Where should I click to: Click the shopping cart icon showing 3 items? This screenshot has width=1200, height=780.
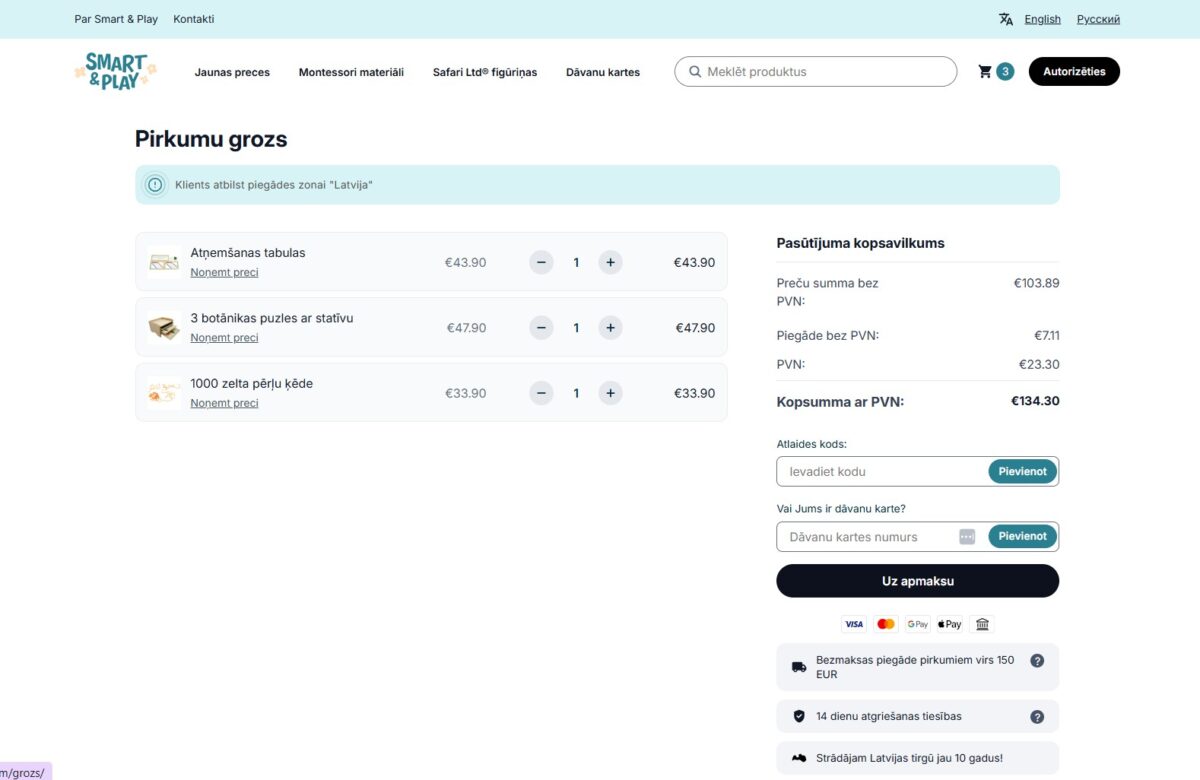[985, 71]
